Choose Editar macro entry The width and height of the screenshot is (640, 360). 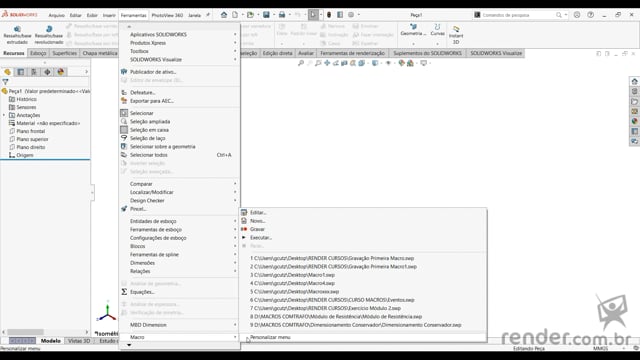(258, 213)
